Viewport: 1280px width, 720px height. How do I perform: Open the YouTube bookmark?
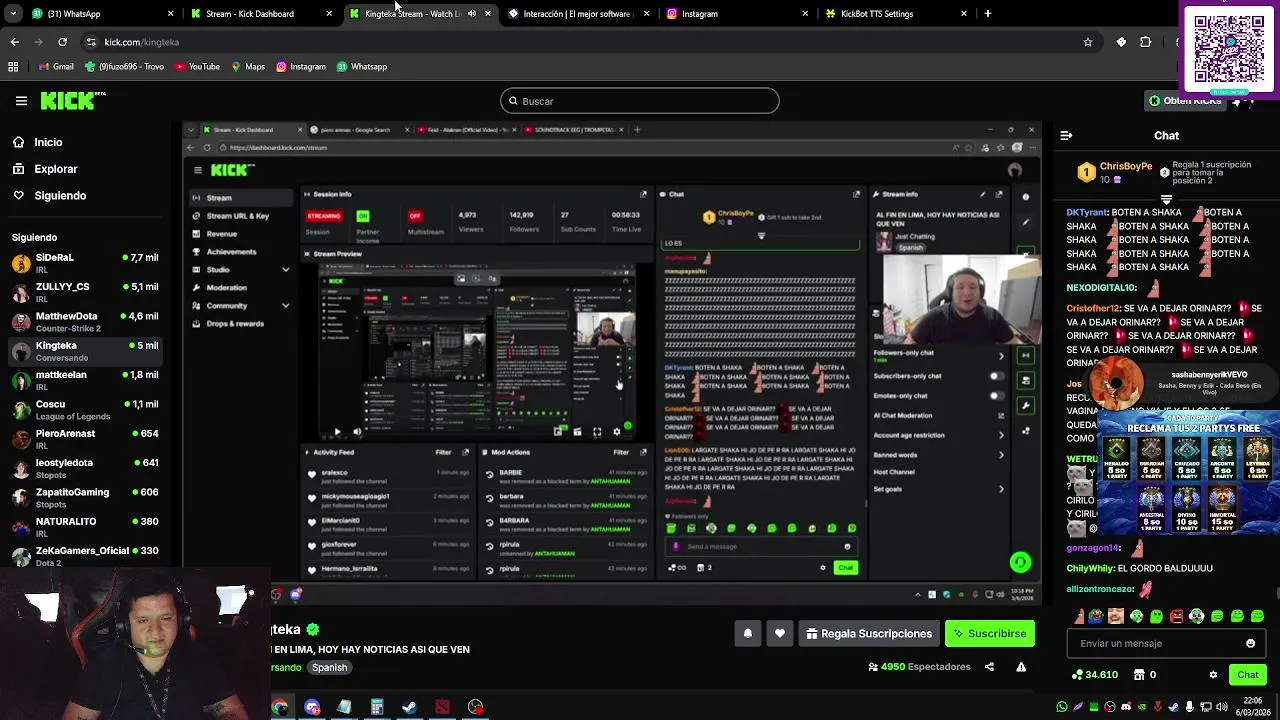(197, 67)
